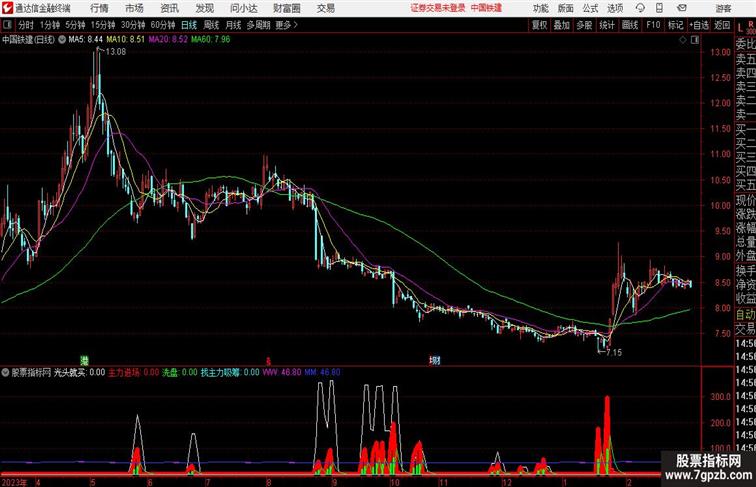Click the green 港 marker on chart
This screenshot has height=487, width=756.
(84, 360)
